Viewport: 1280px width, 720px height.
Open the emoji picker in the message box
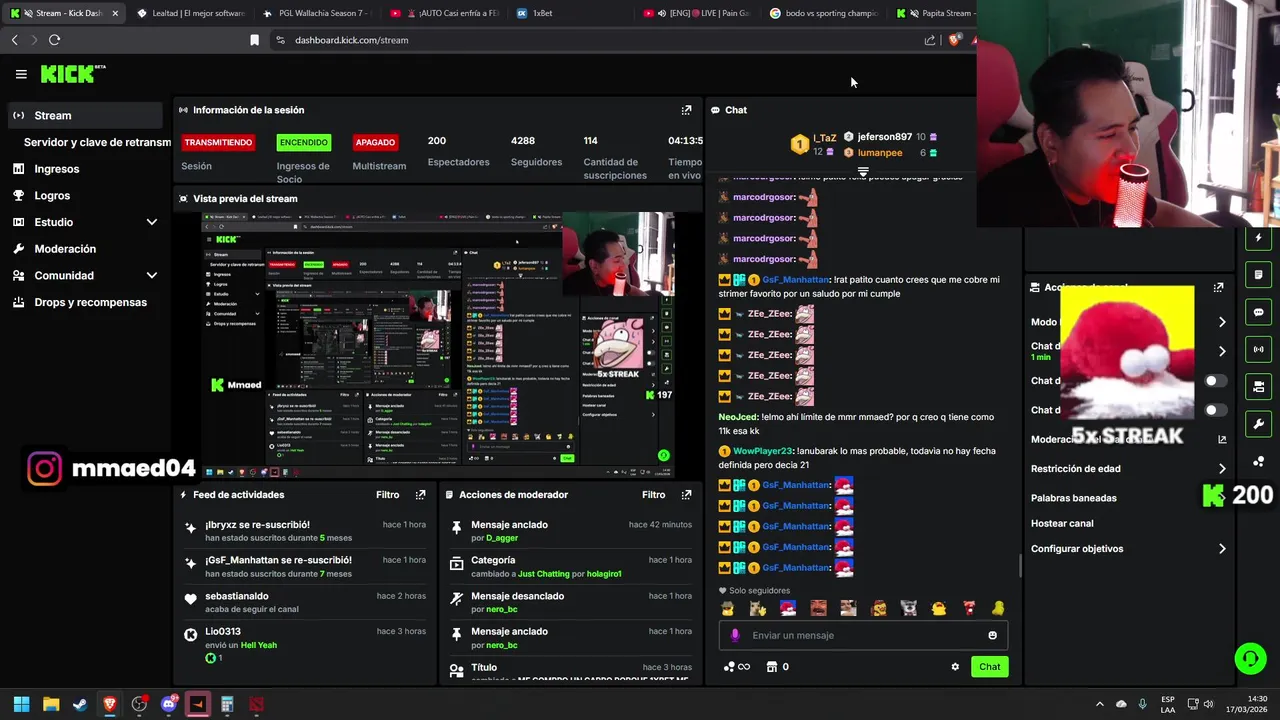coord(992,635)
